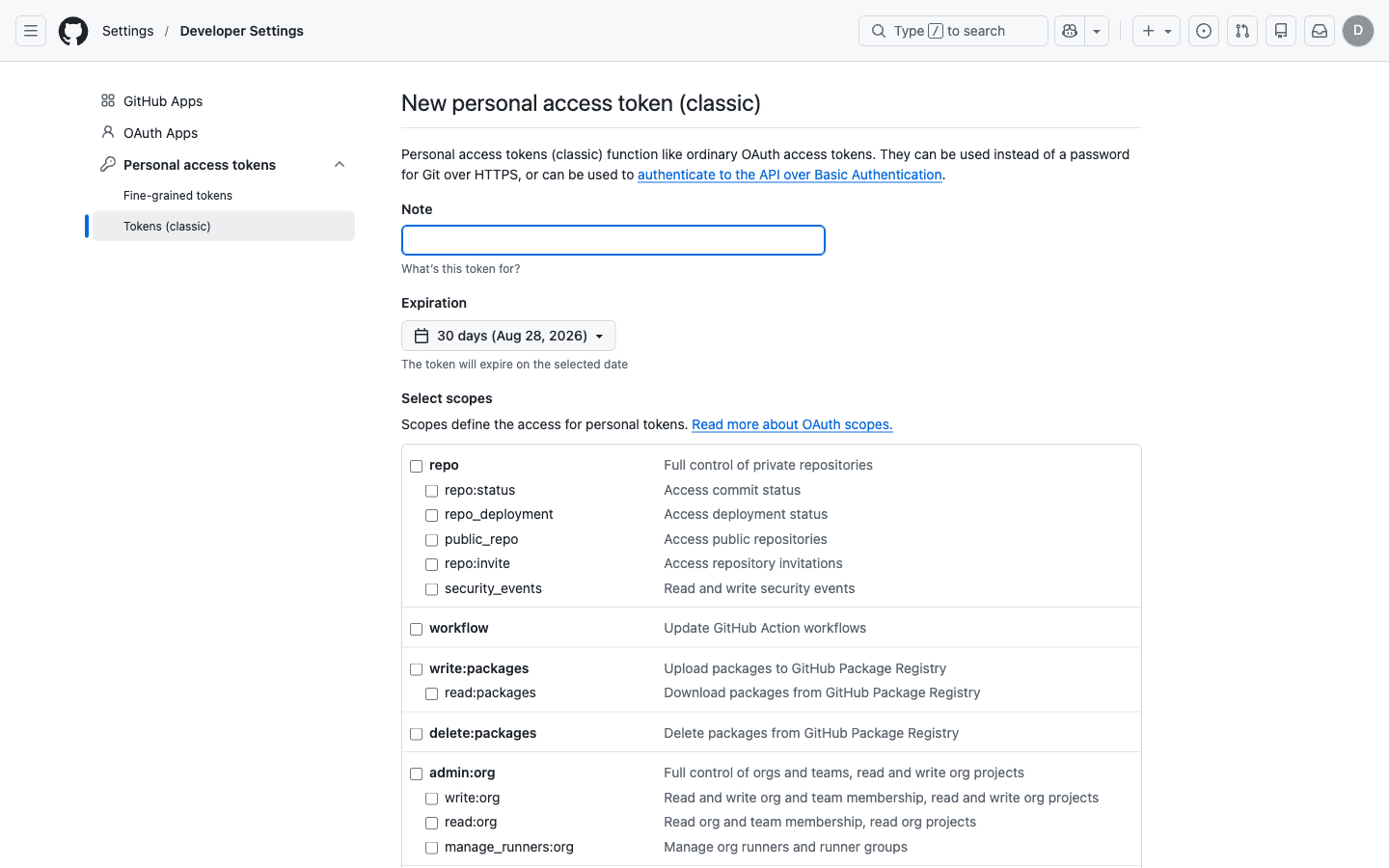1389x868 pixels.
Task: Click the What's this token for? hint
Action: click(x=460, y=269)
